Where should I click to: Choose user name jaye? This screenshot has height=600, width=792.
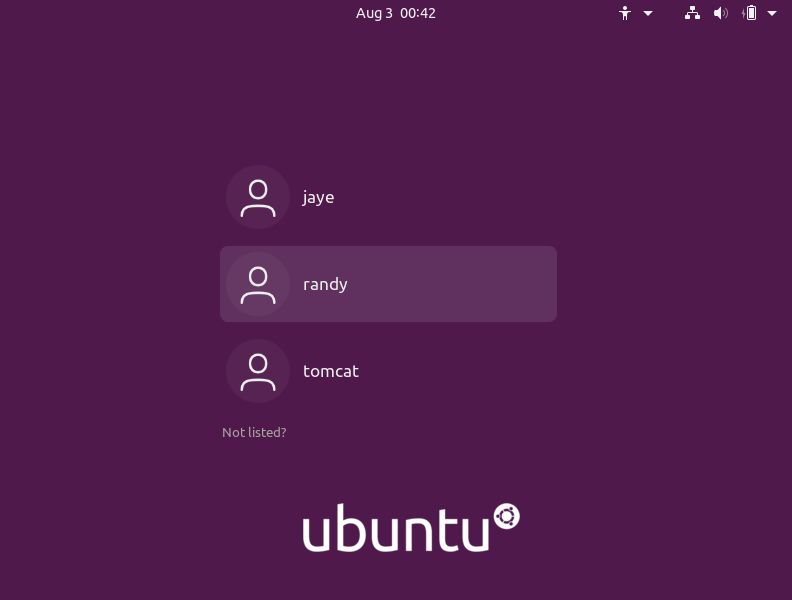click(x=318, y=197)
